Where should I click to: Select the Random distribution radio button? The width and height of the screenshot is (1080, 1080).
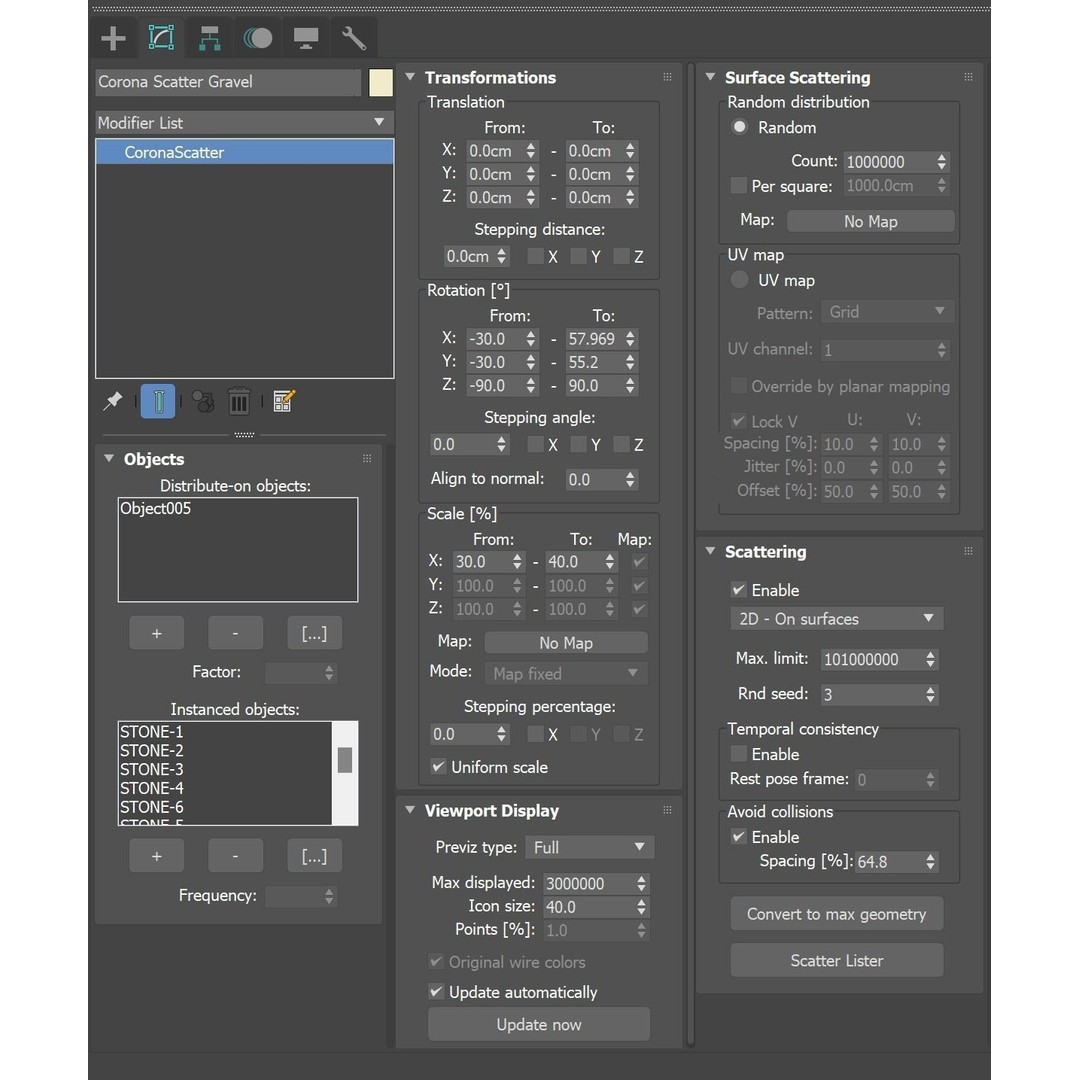click(x=740, y=127)
